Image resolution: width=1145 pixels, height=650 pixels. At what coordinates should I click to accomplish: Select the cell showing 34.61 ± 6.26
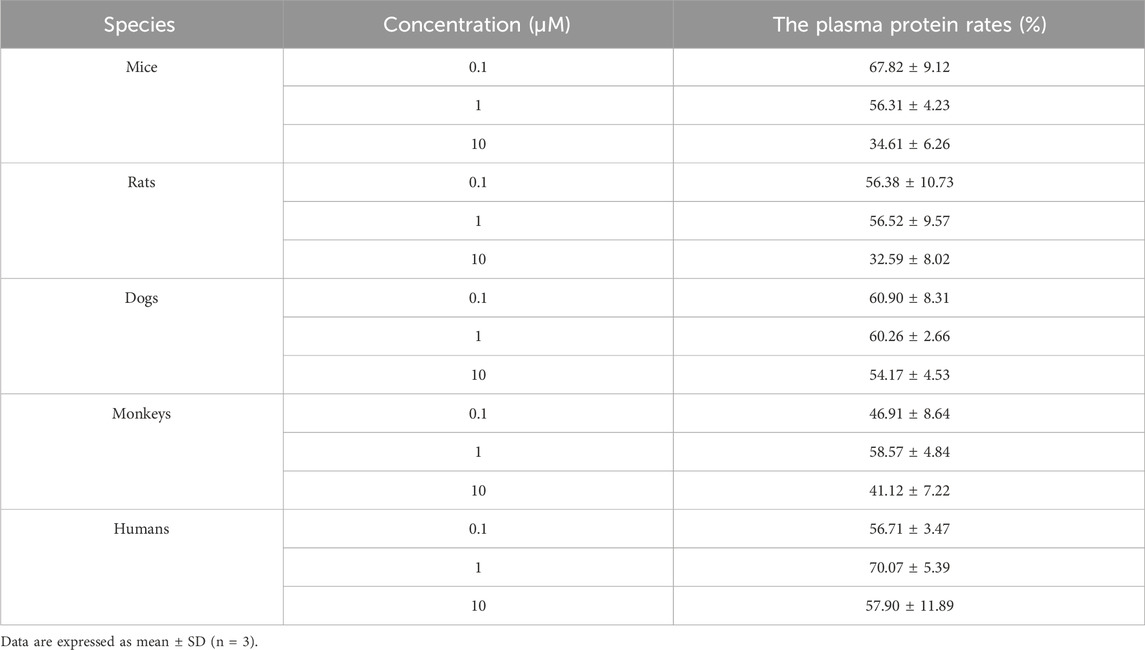coord(909,144)
